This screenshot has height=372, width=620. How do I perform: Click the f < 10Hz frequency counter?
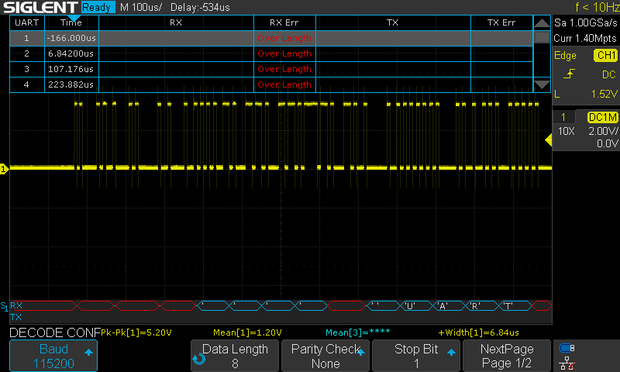tap(597, 7)
